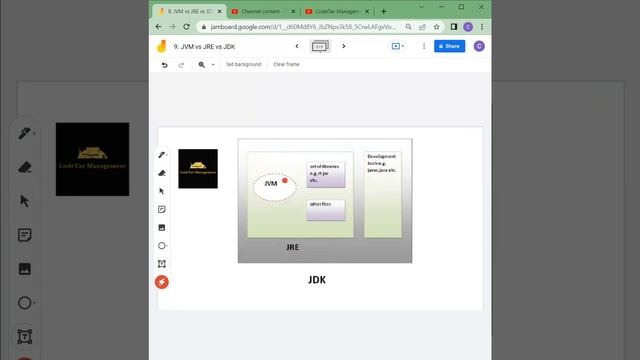
Task: Minimize the Chrome window
Action: (x=441, y=7)
